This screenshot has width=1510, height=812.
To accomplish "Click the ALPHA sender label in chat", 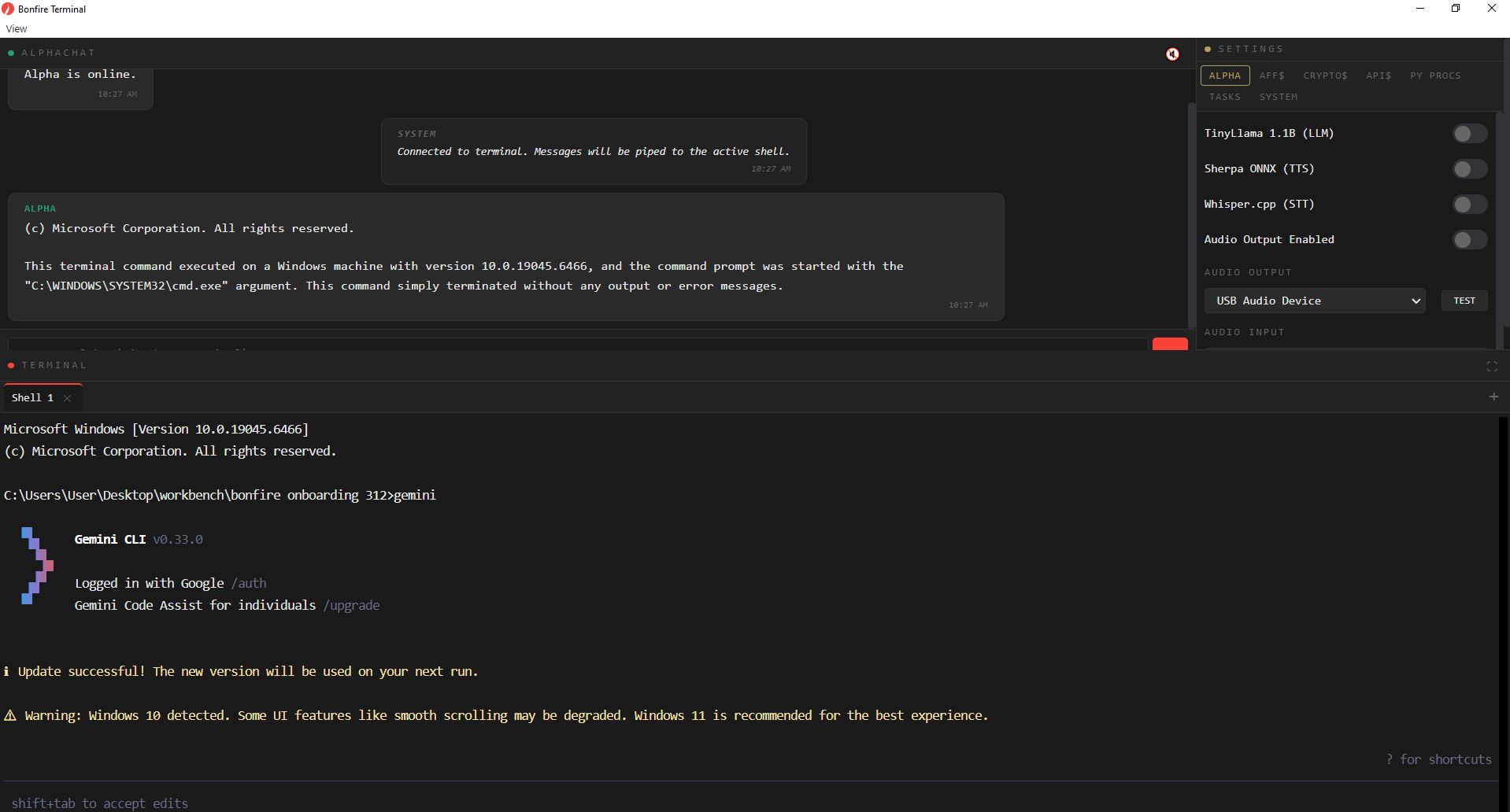I will tap(40, 209).
